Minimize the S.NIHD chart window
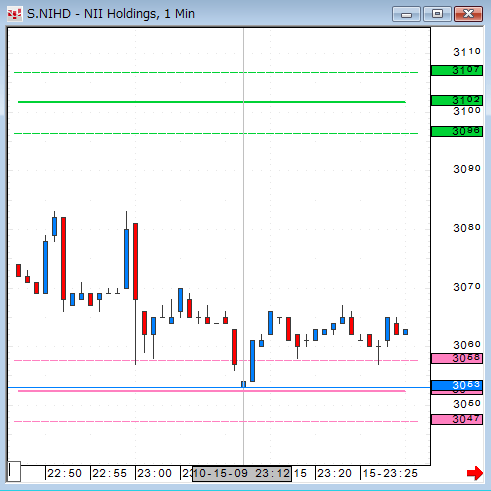The image size is (491, 491). [x=406, y=14]
